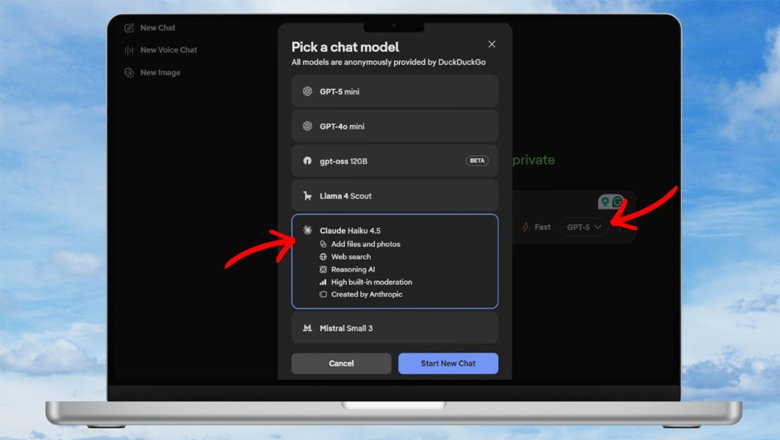Click the gpt-oss 120B model icon
This screenshot has width=780, height=440.
[307, 161]
